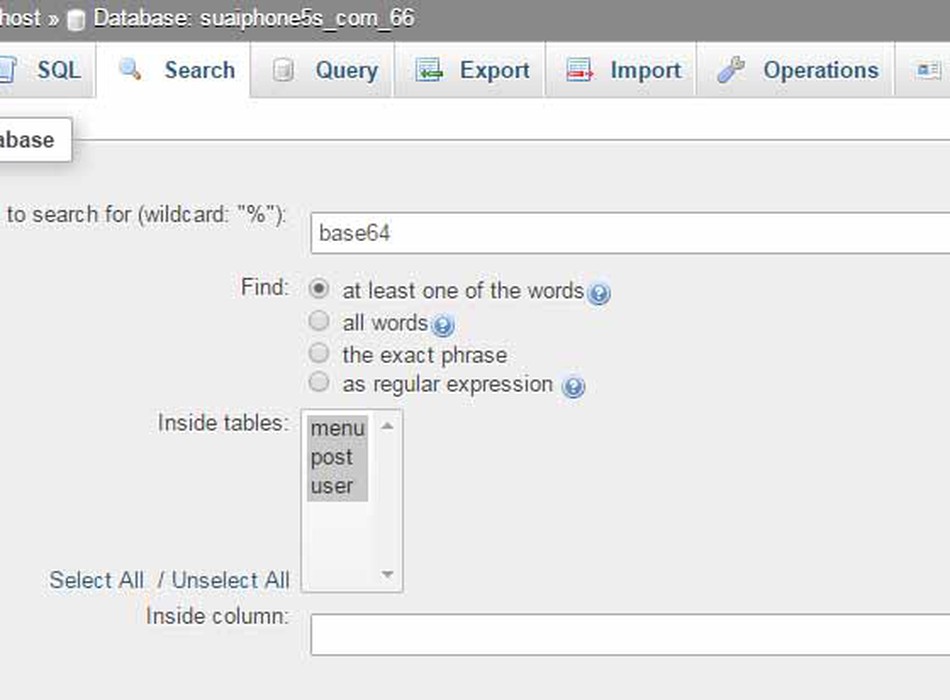
Task: Click the Query tab database icon
Action: [x=284, y=70]
